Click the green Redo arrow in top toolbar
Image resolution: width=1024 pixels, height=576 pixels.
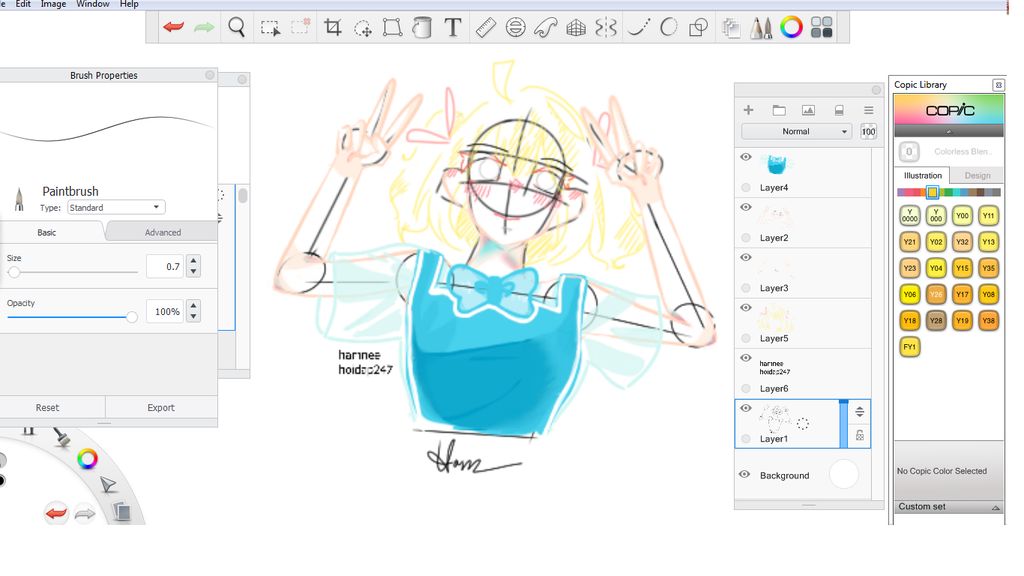pos(204,27)
